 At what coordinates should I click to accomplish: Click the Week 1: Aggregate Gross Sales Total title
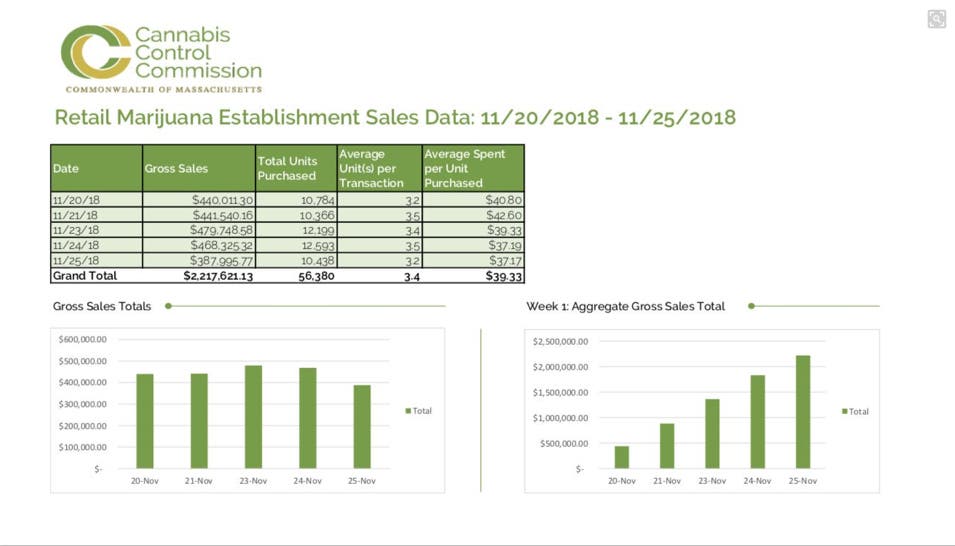tap(625, 306)
